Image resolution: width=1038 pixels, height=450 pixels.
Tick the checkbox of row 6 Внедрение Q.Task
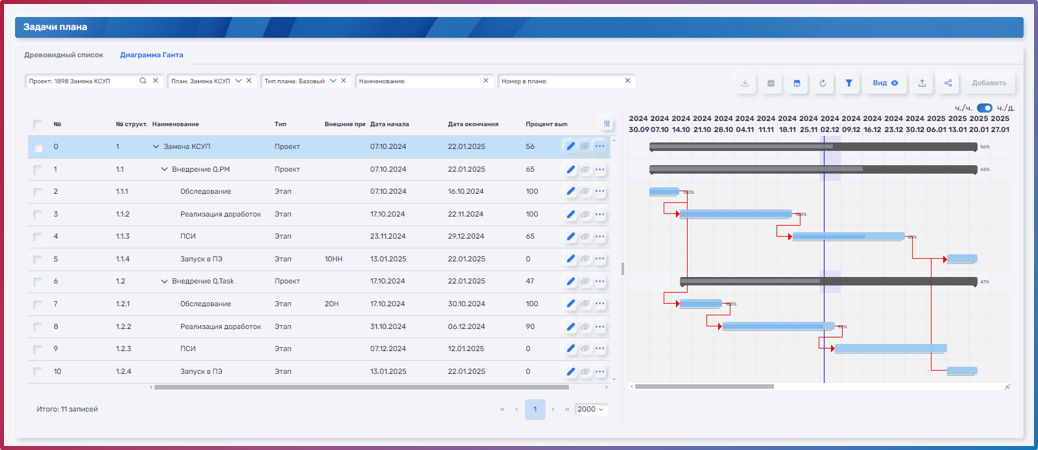point(38,282)
